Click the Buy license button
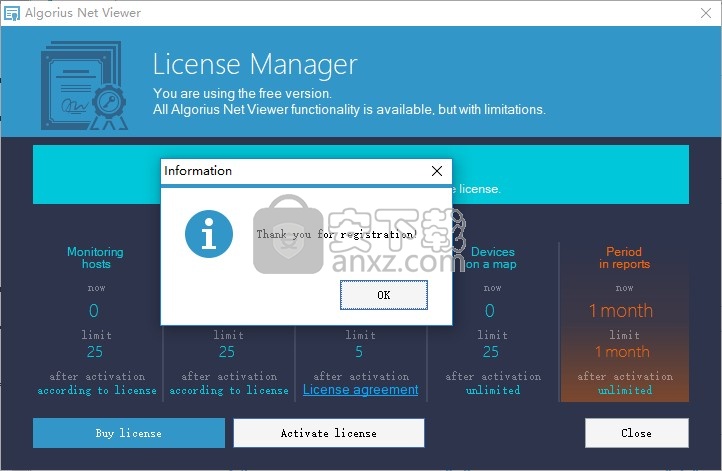 coord(129,433)
